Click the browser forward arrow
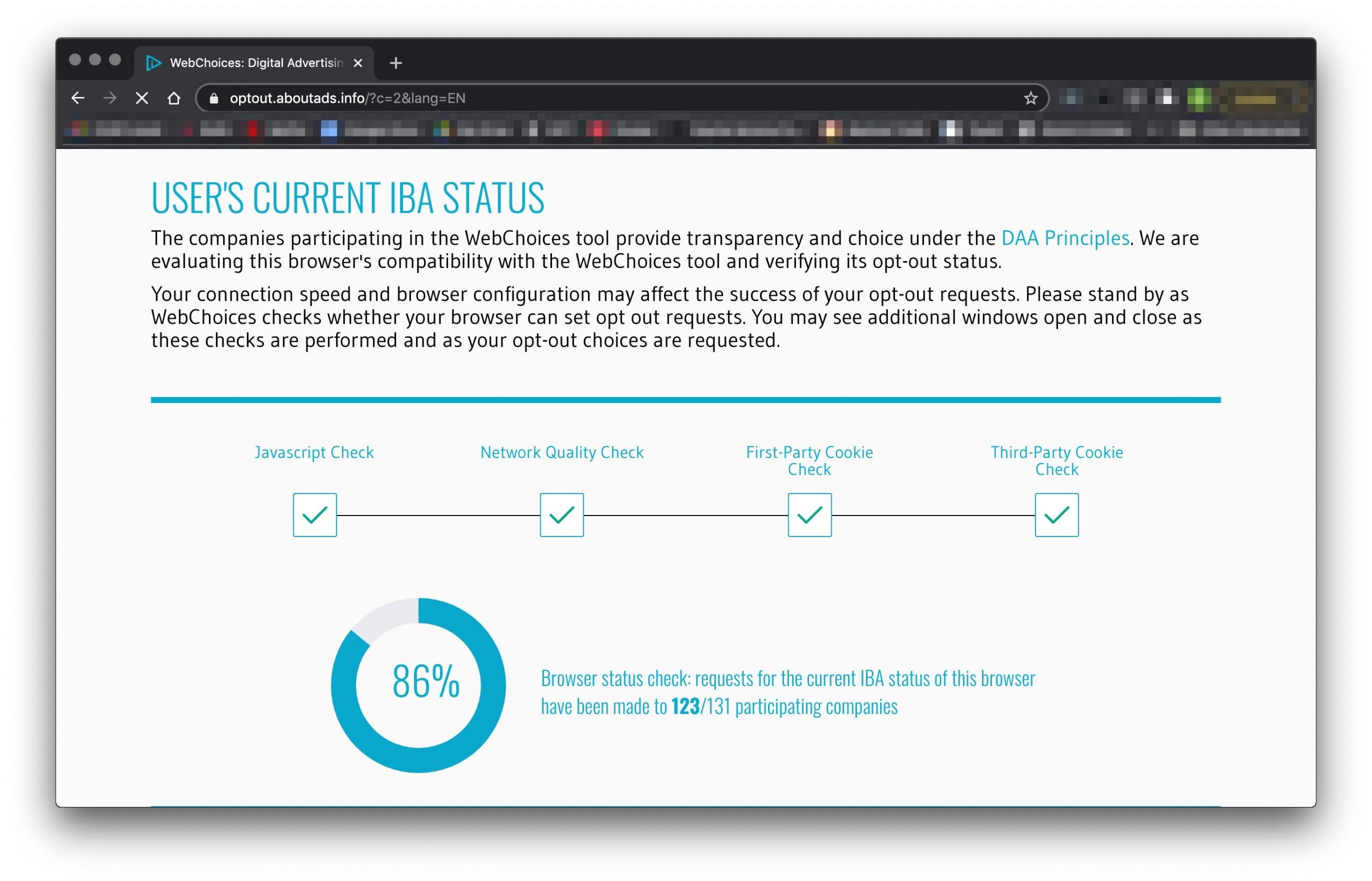The height and width of the screenshot is (881, 1372). (110, 99)
